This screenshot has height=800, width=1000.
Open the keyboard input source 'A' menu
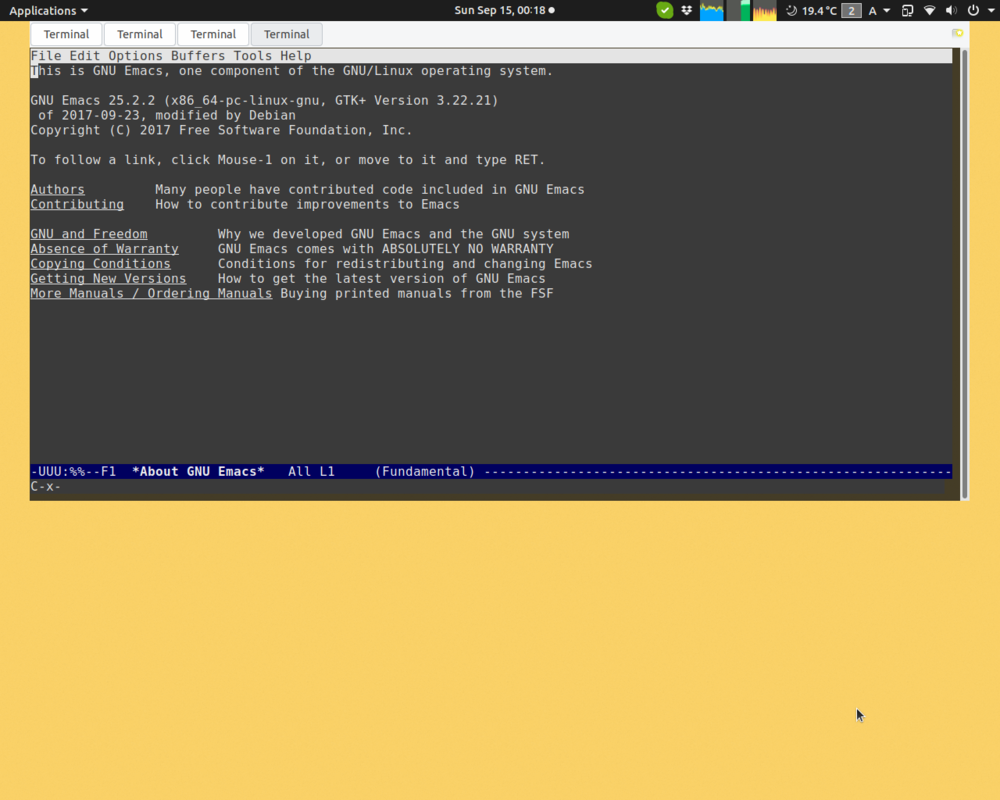879,10
